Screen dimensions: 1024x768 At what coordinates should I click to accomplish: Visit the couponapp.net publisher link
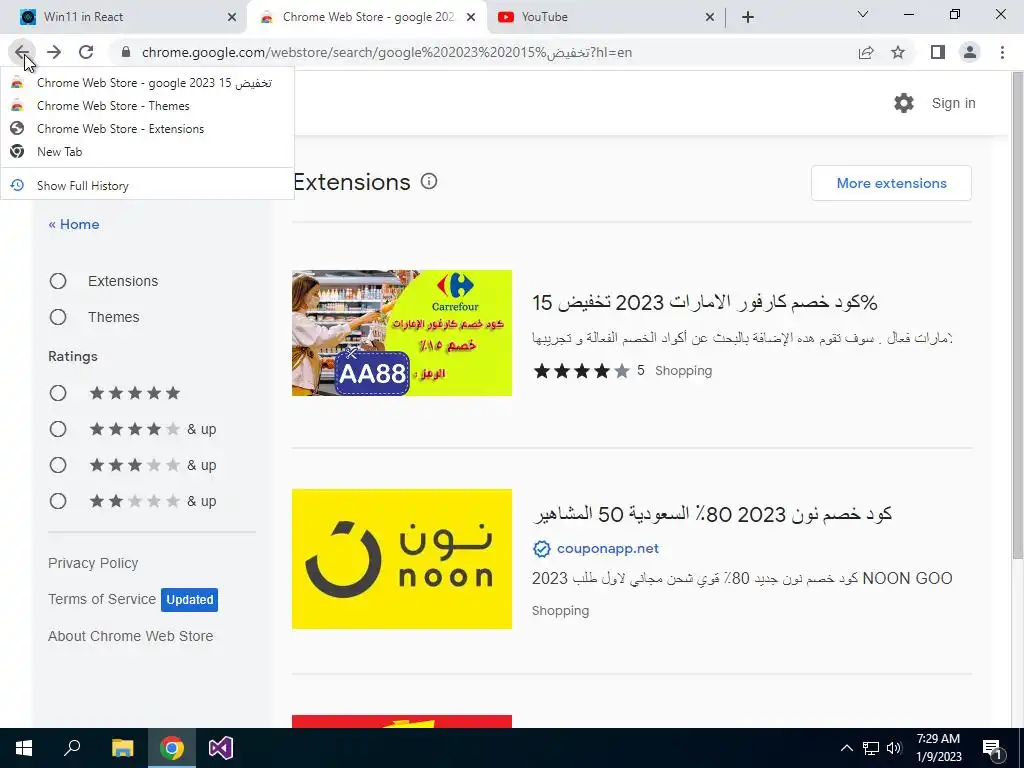(x=607, y=549)
